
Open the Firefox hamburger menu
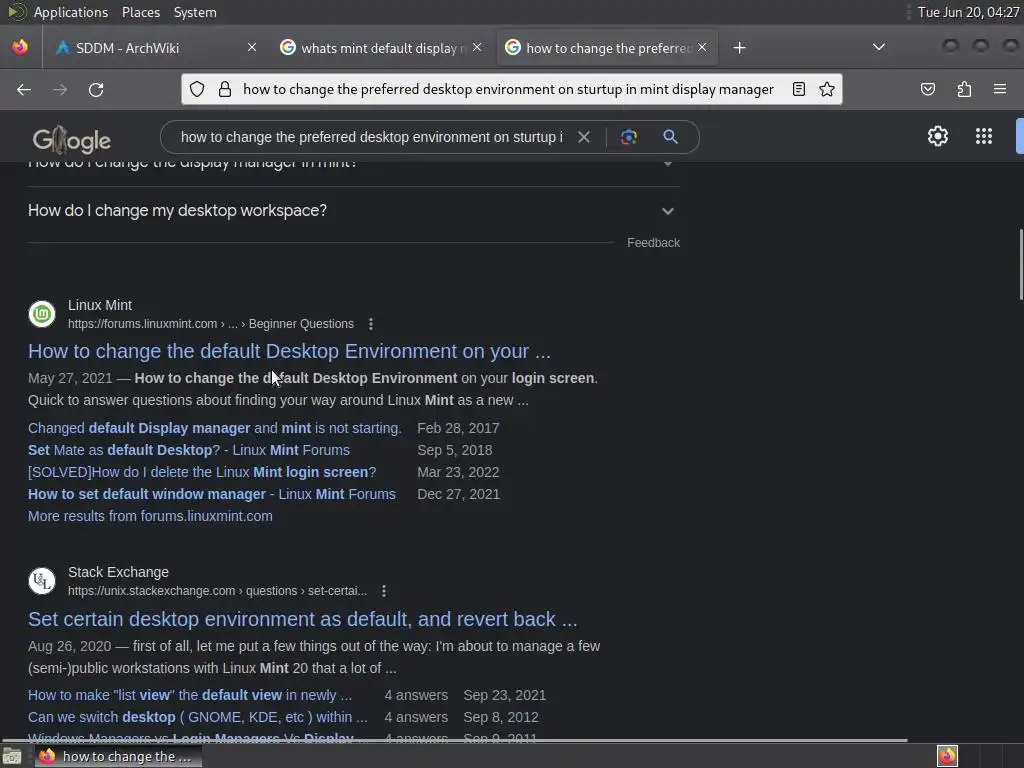1000,89
